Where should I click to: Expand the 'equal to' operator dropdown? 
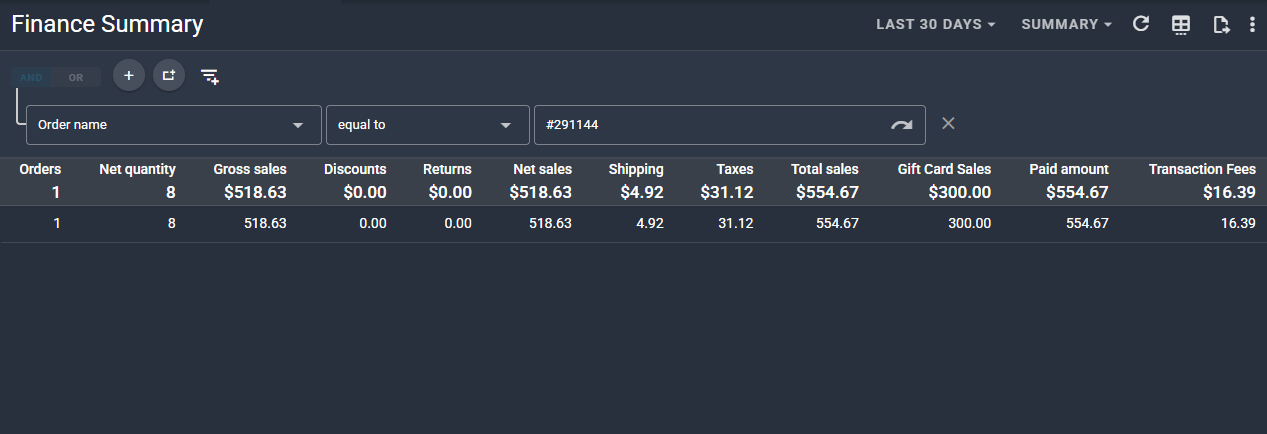427,125
